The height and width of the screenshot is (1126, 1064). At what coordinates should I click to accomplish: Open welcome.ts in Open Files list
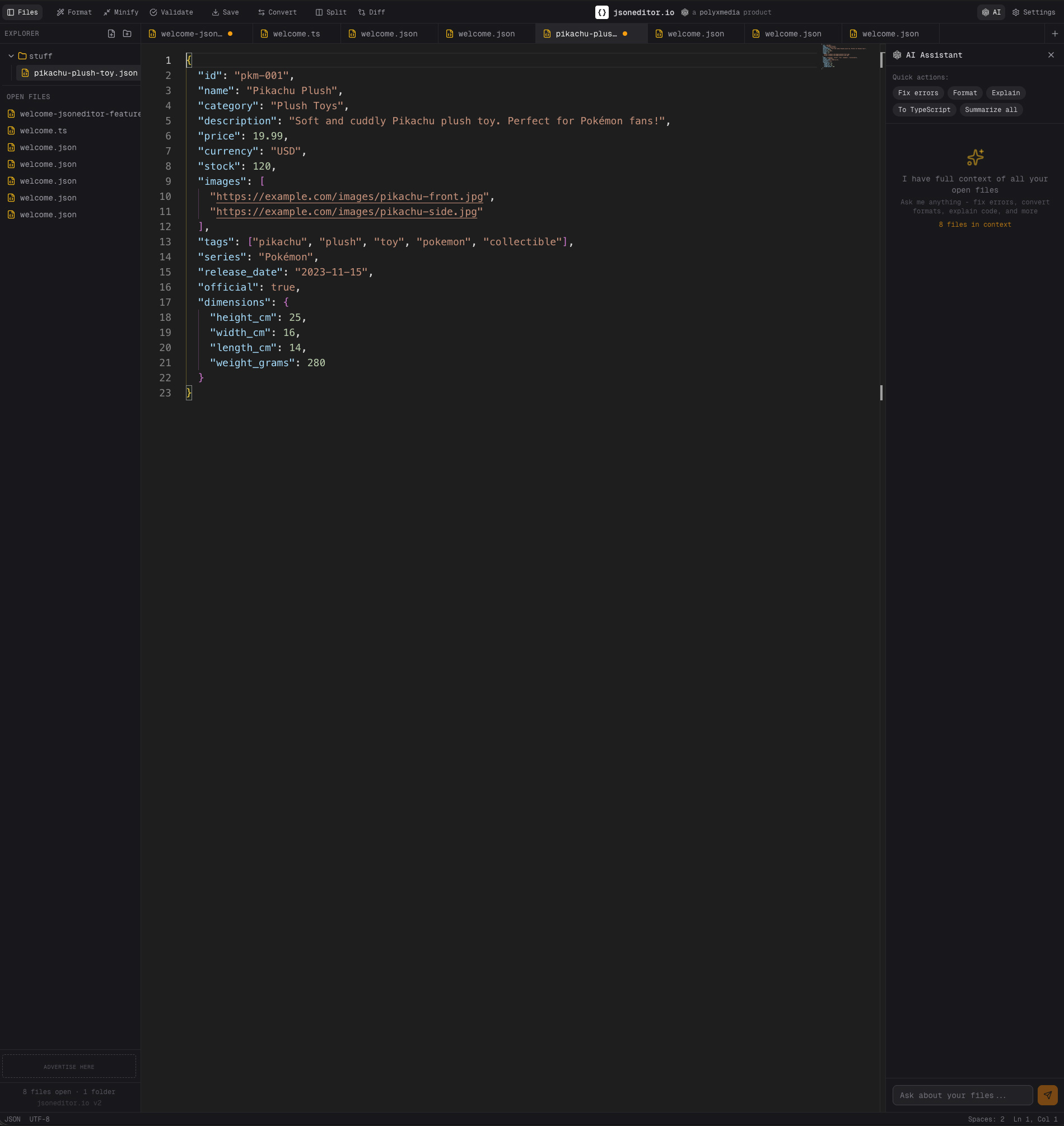[71, 131]
